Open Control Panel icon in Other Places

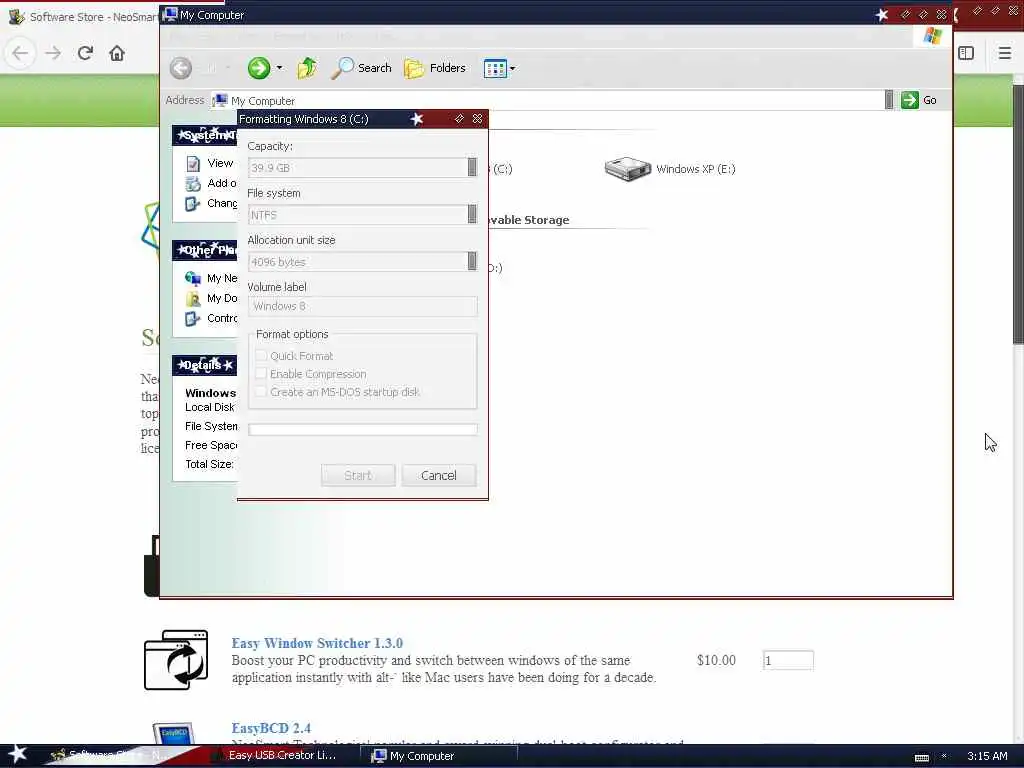point(193,319)
